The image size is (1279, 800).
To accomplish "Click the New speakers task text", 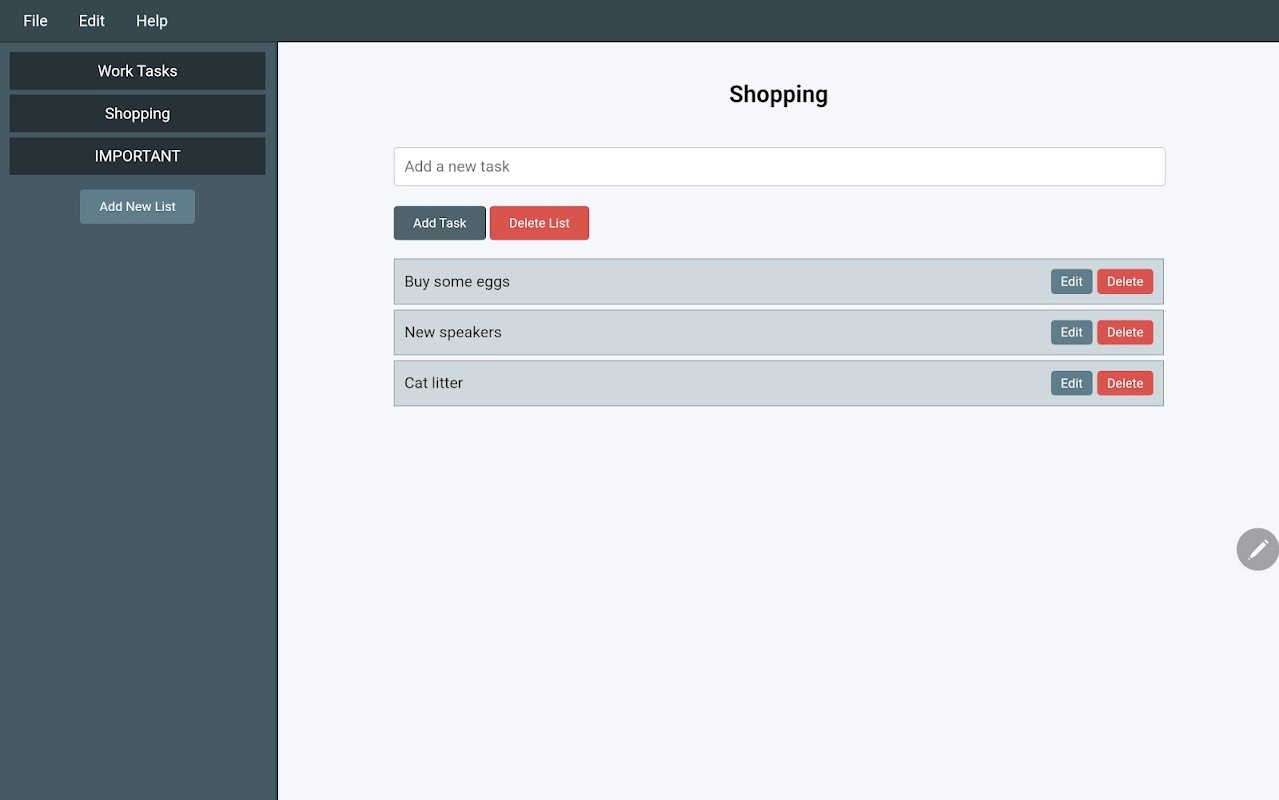I will (453, 332).
